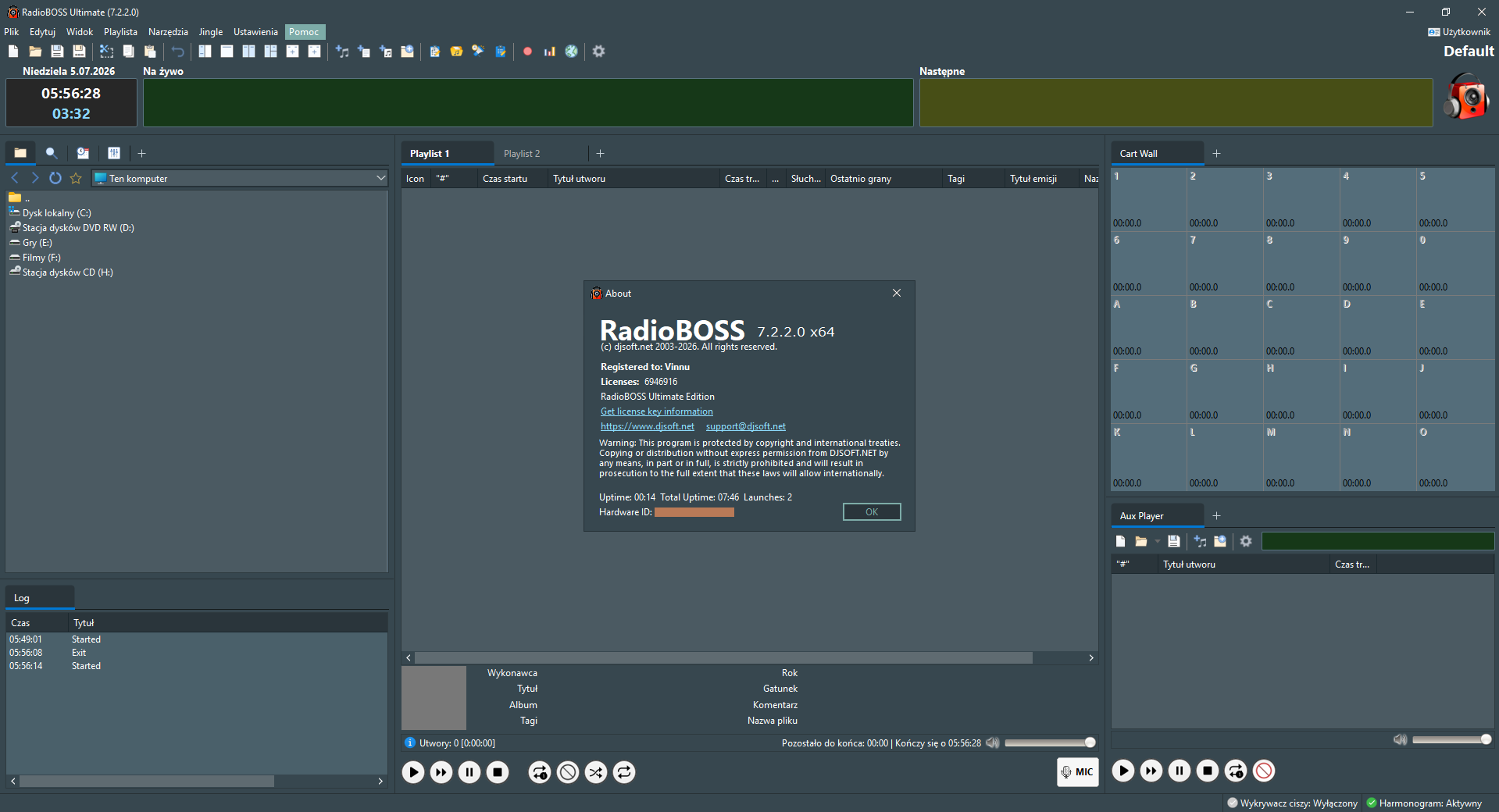Image resolution: width=1499 pixels, height=812 pixels.
Task: Open the statistics bar chart icon
Action: 549,52
